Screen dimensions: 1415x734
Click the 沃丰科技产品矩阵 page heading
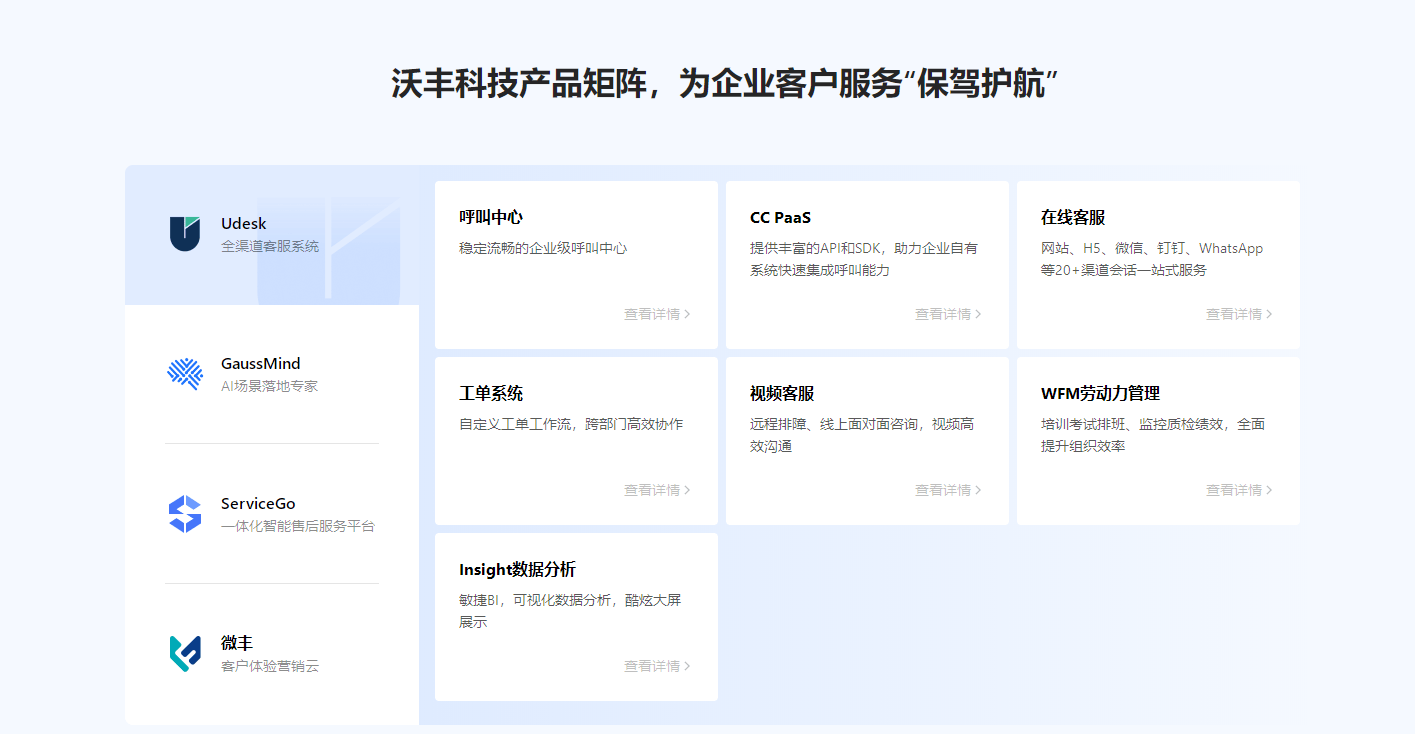pos(725,84)
